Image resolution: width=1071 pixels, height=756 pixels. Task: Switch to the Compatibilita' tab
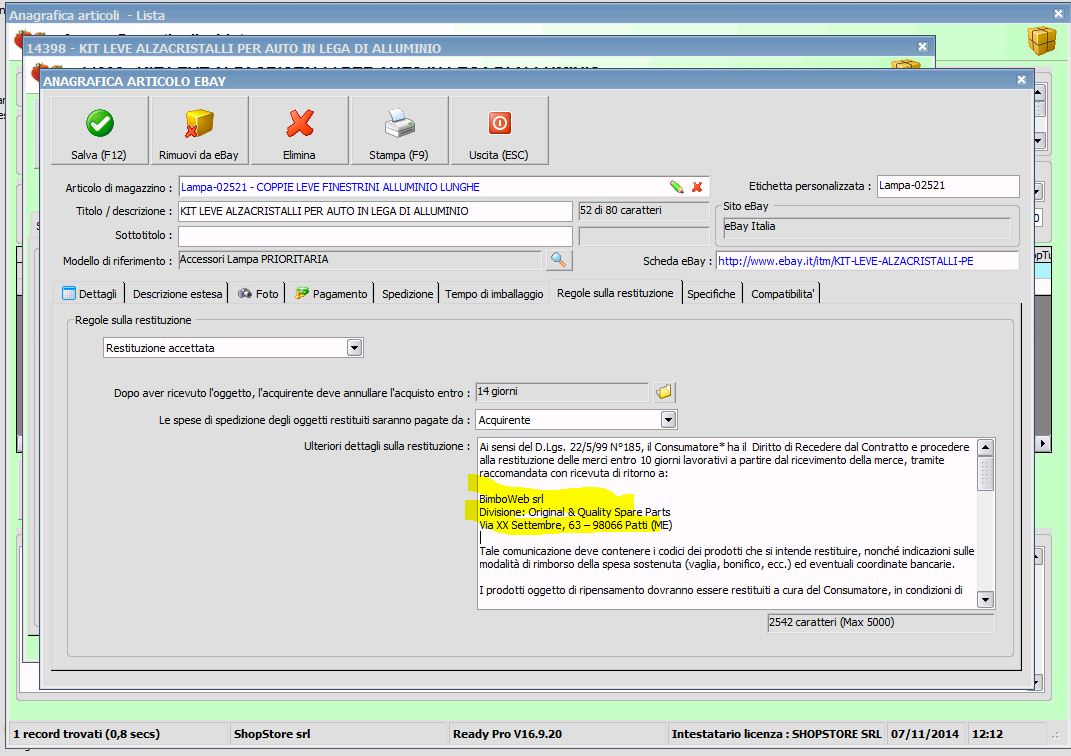[x=782, y=294]
